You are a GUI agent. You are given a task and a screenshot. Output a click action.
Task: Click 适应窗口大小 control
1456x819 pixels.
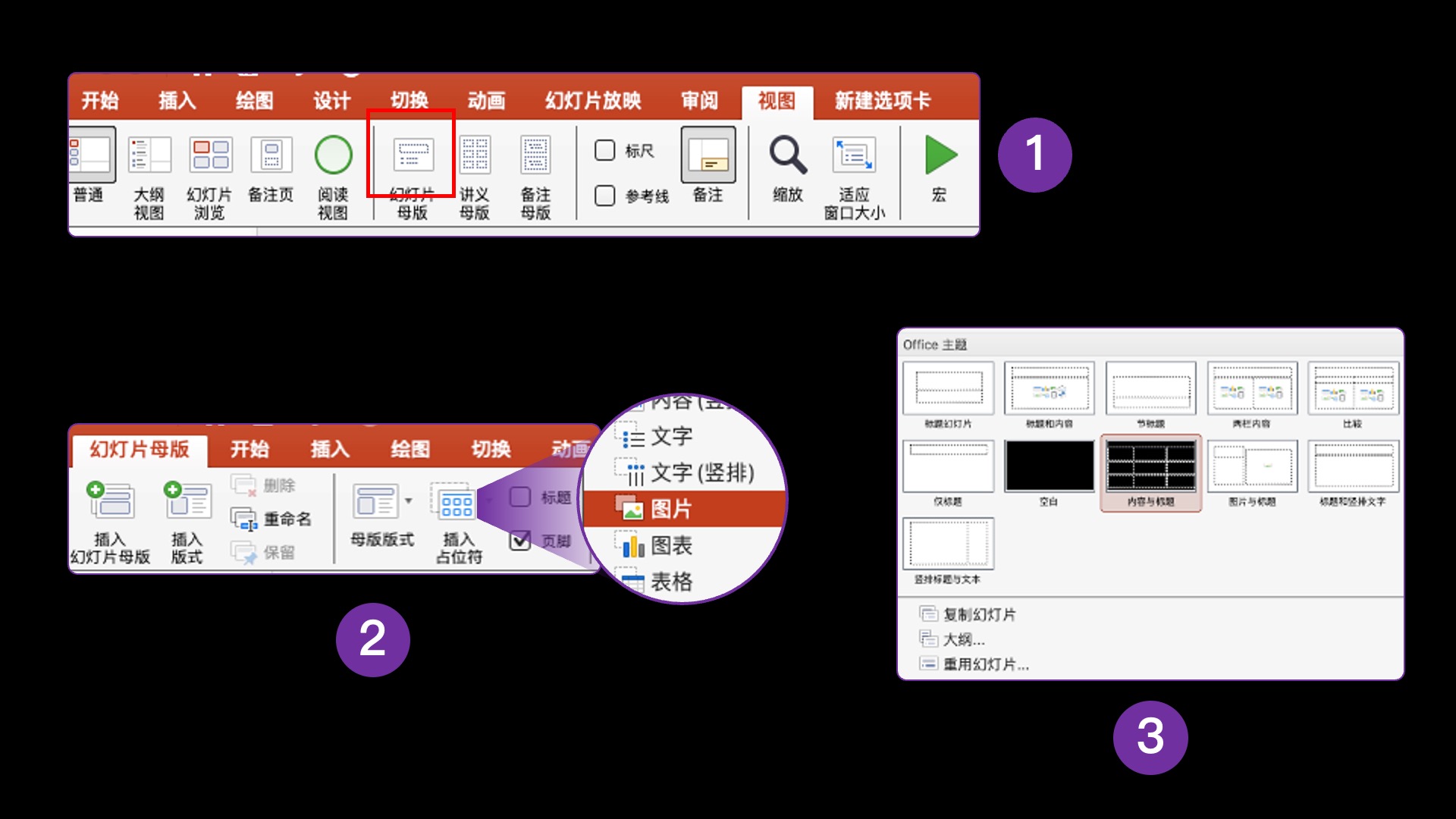852,174
